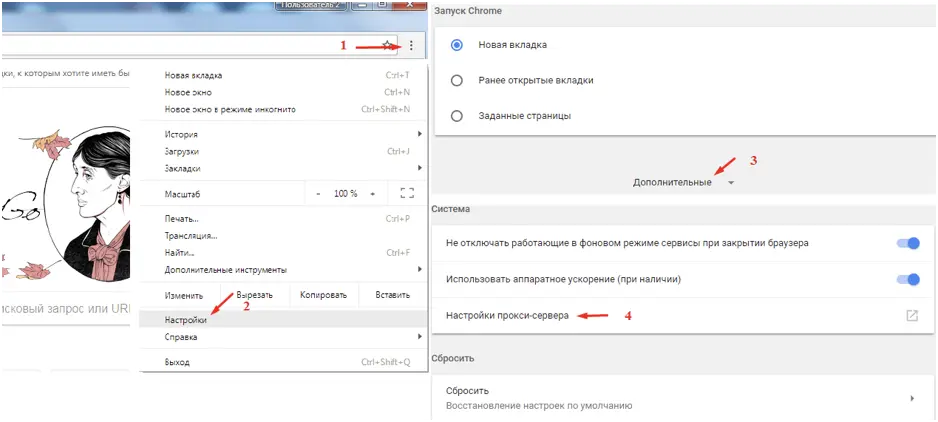The height and width of the screenshot is (422, 938).
Task: Expand Дополнительные advanced settings
Action: point(683,183)
